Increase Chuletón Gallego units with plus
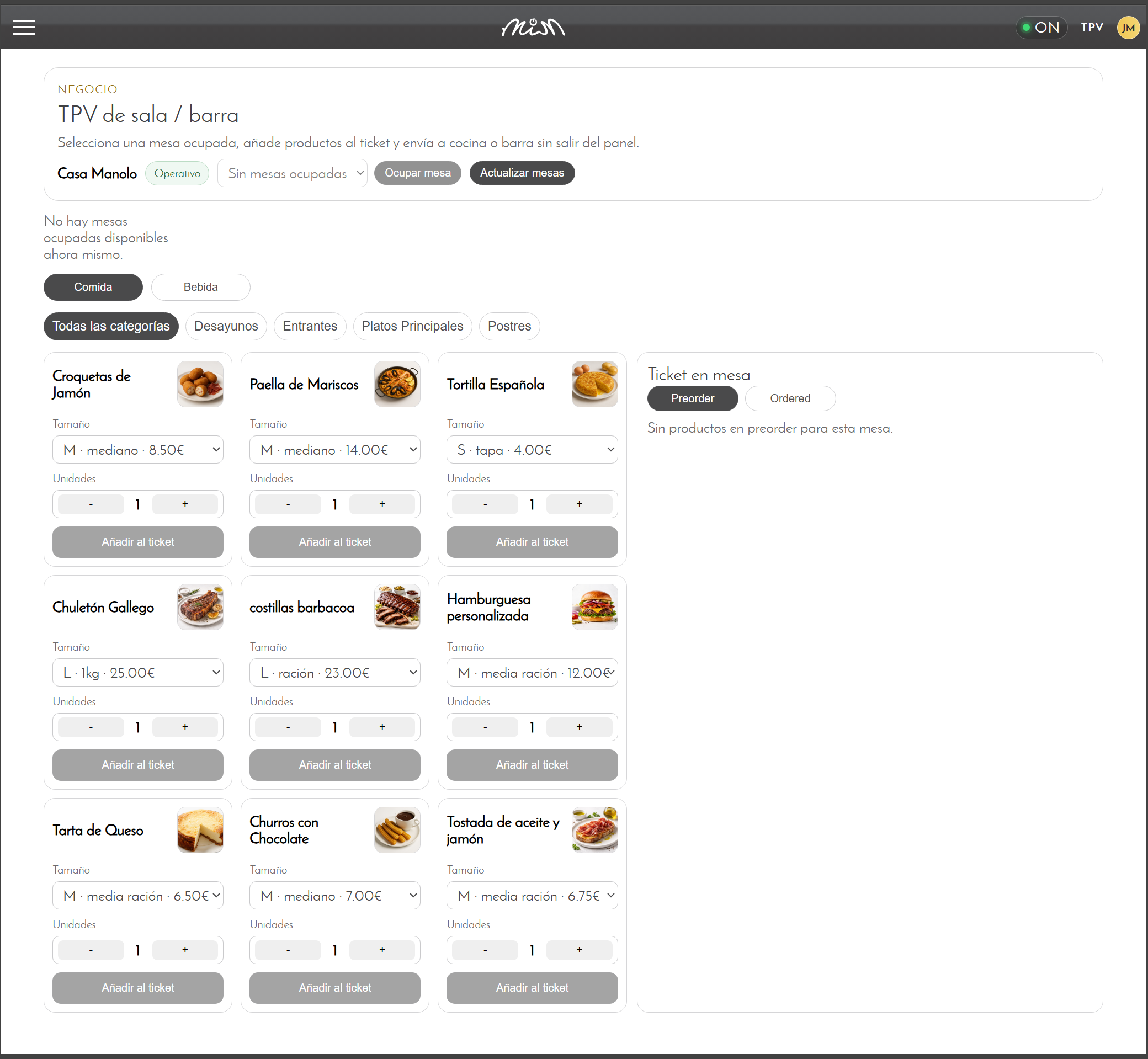Screen dimensions: 1148x1059 (184, 727)
